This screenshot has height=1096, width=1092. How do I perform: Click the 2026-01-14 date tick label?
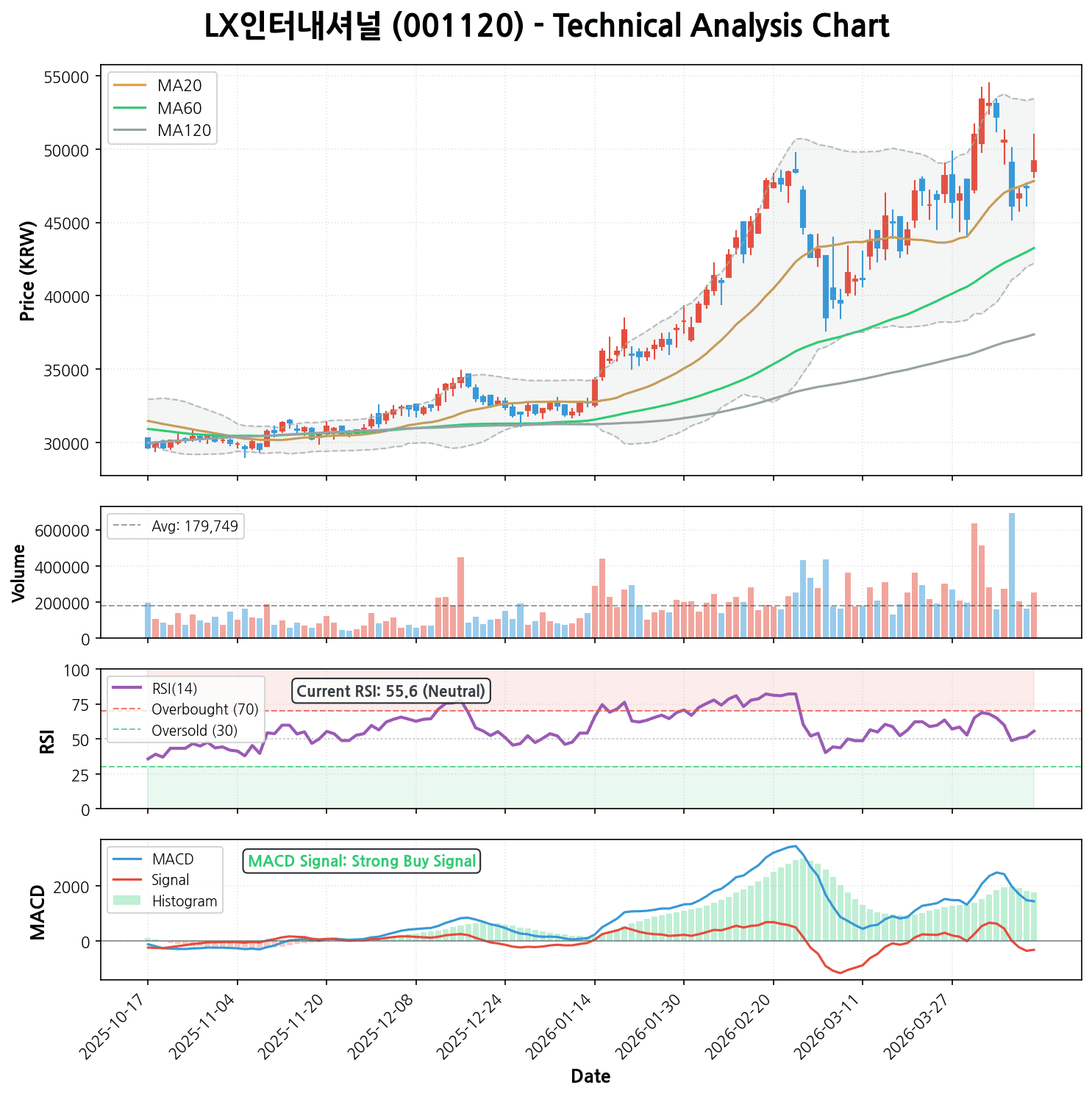[x=563, y=1027]
